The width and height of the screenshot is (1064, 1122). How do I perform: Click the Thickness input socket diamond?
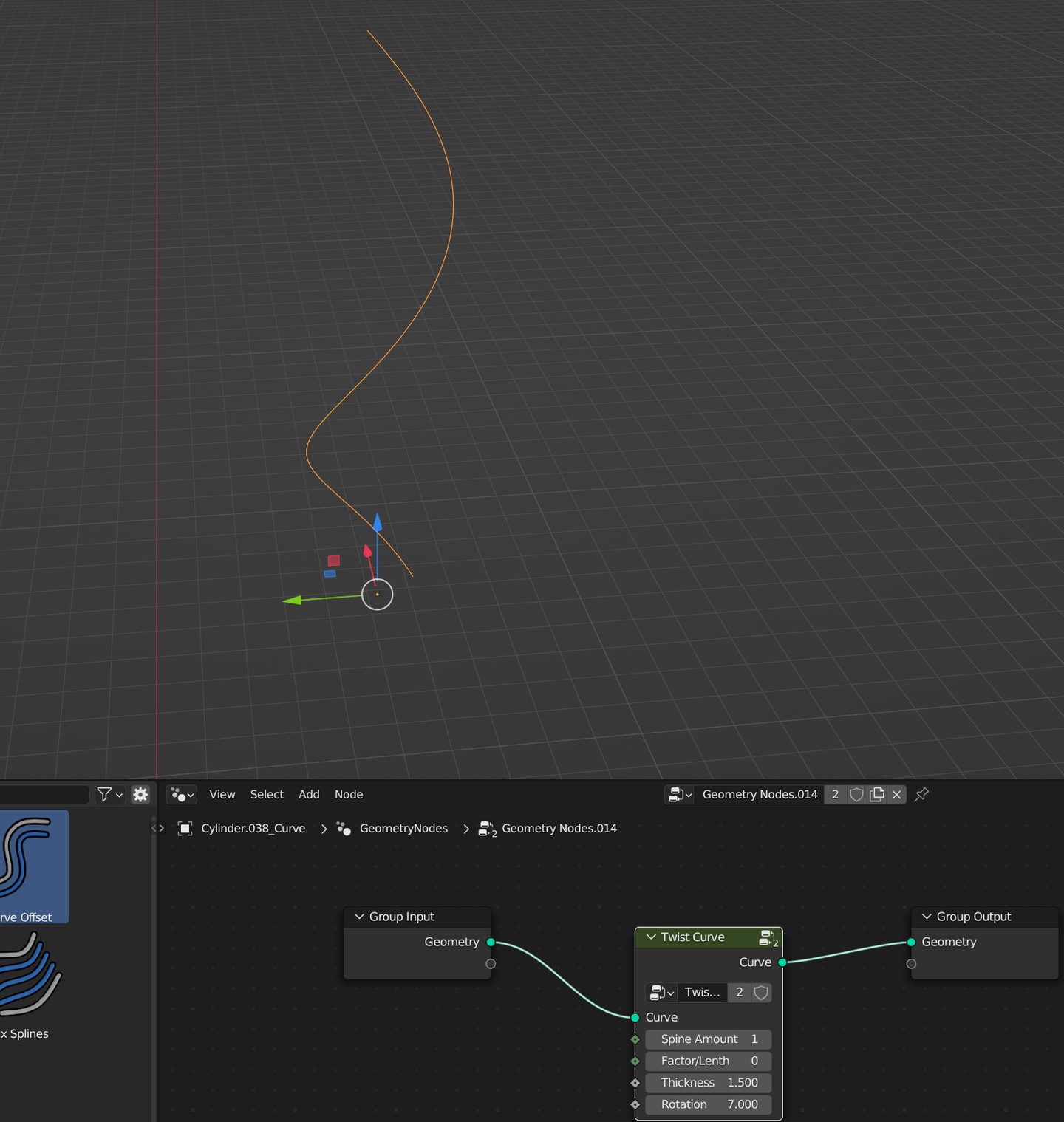pyautogui.click(x=635, y=1083)
